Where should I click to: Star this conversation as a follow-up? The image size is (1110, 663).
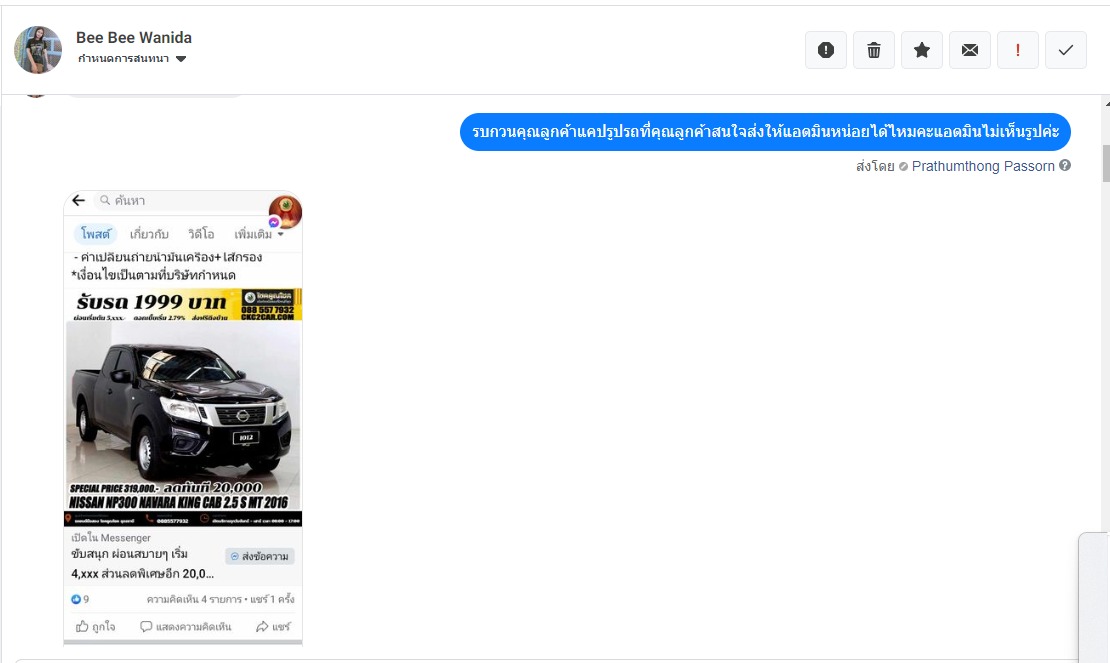pos(922,50)
